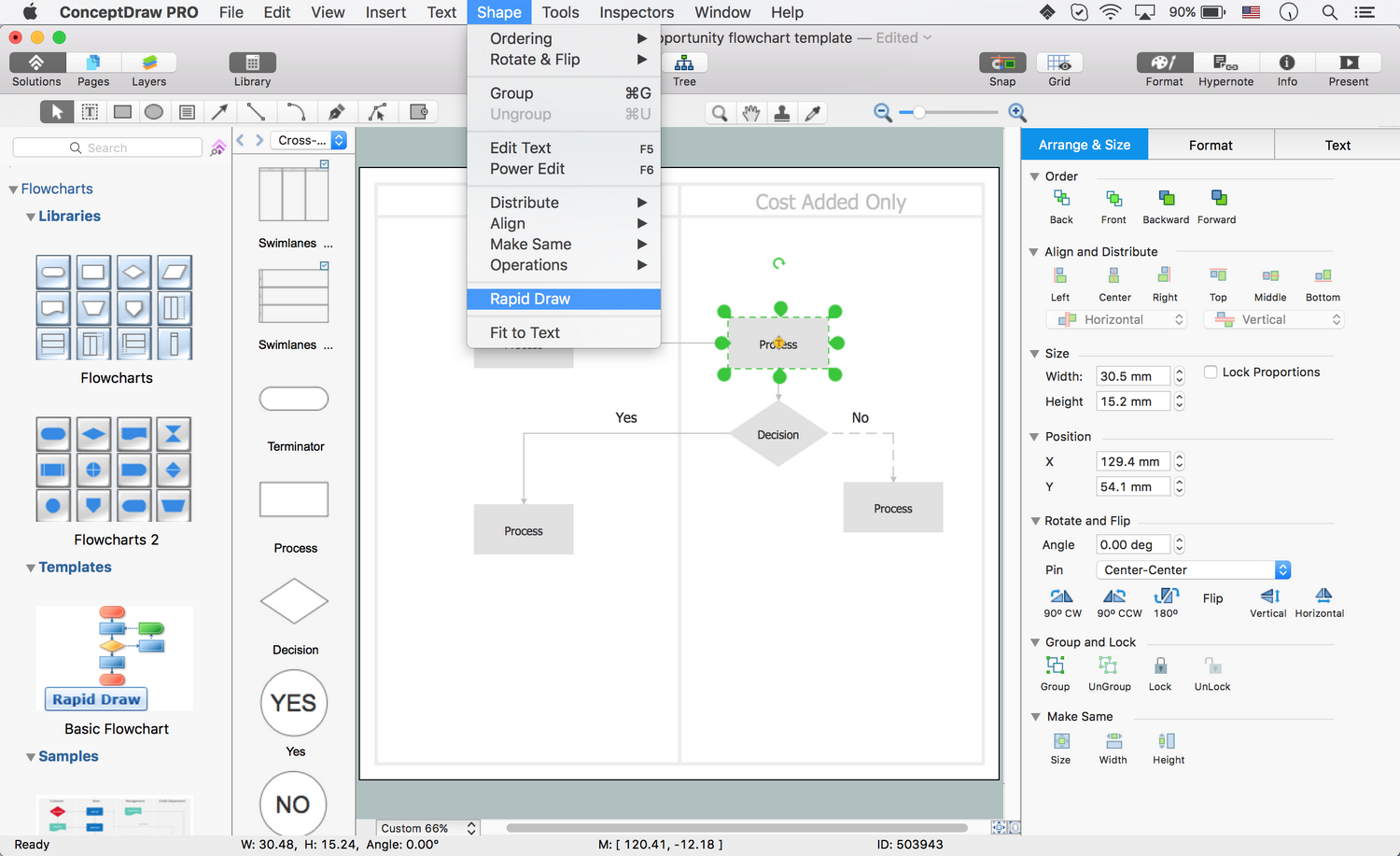Click the horizontal canvas scrollbar
Screen dimensions: 1400x856
point(736,828)
